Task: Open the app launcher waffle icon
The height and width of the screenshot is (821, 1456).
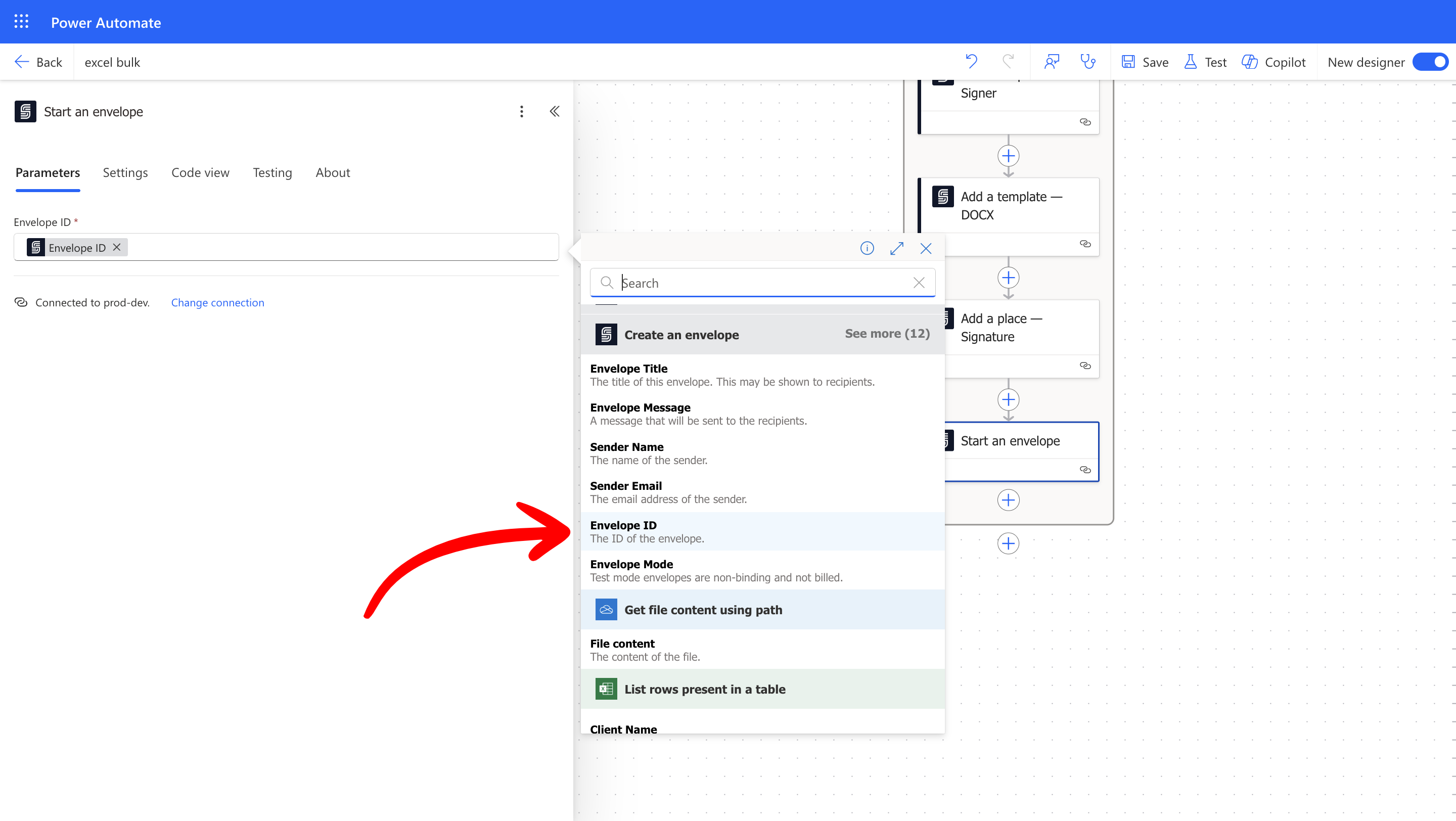Action: (x=21, y=22)
